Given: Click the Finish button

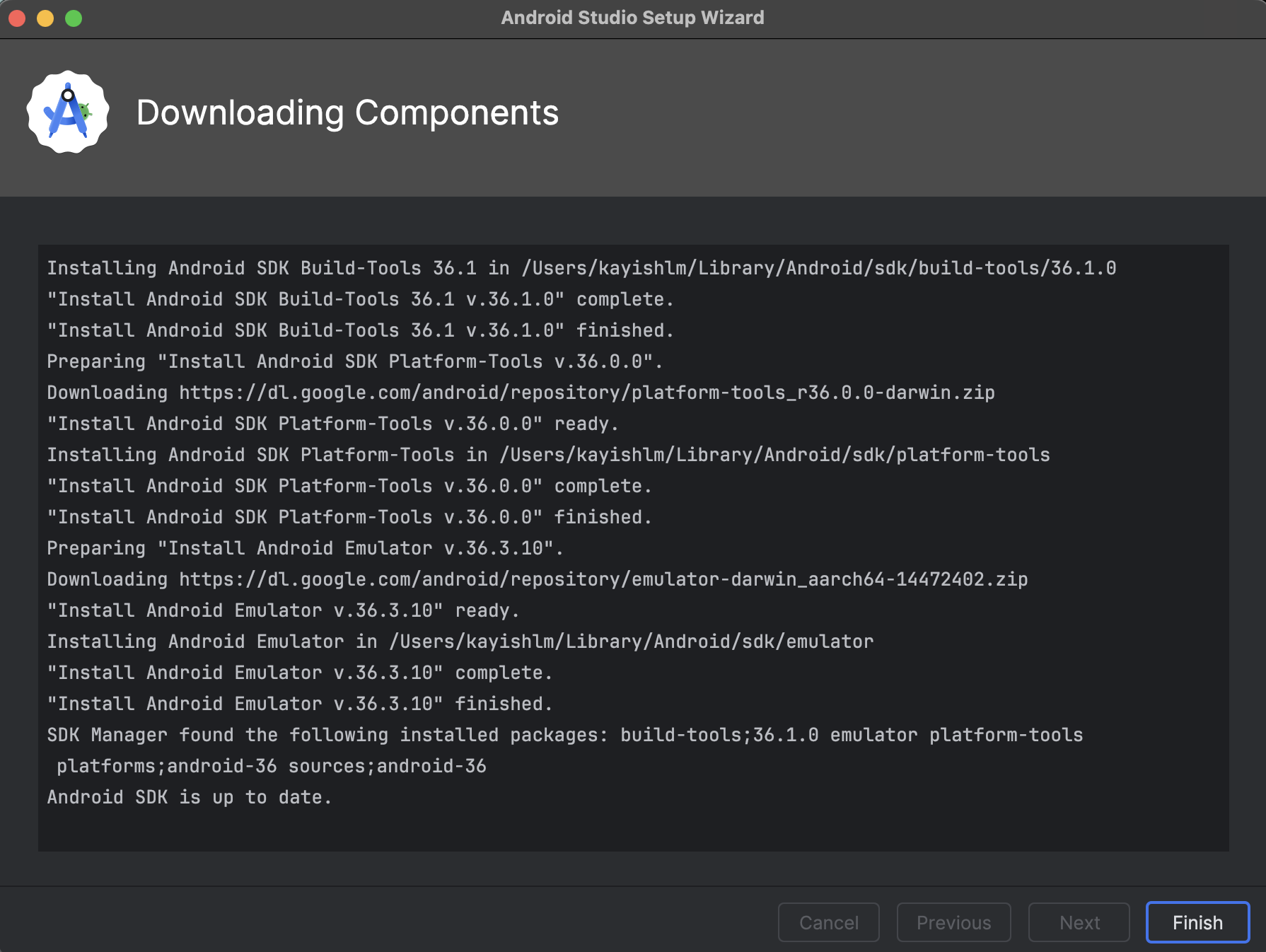Looking at the screenshot, I should [x=1197, y=922].
